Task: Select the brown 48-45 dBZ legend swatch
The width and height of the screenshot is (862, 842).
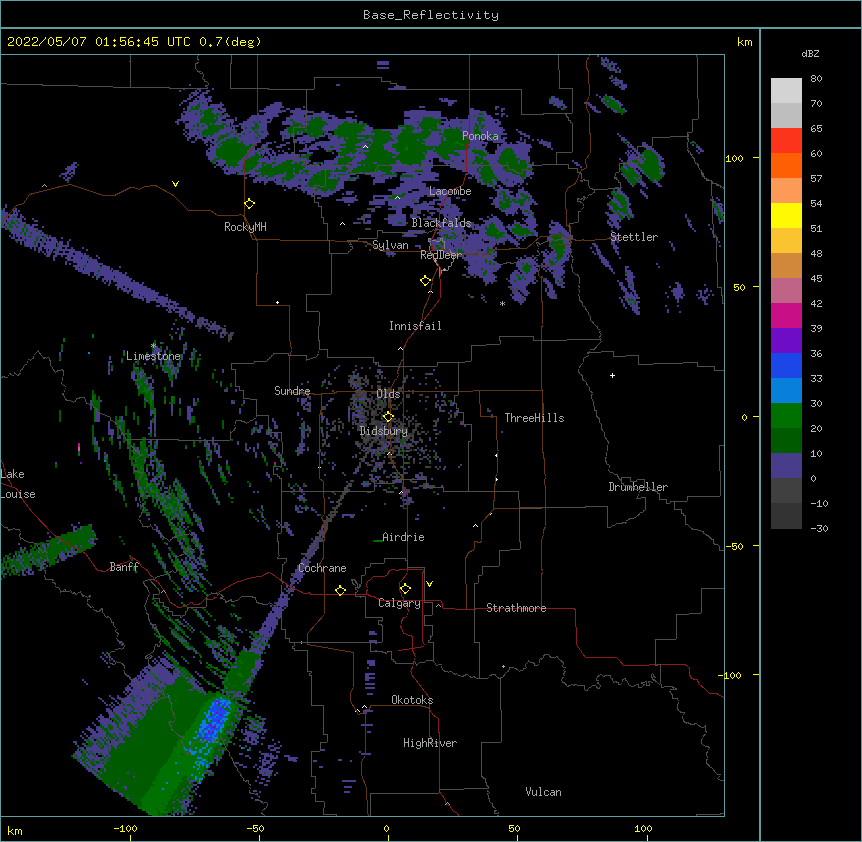Action: (786, 266)
